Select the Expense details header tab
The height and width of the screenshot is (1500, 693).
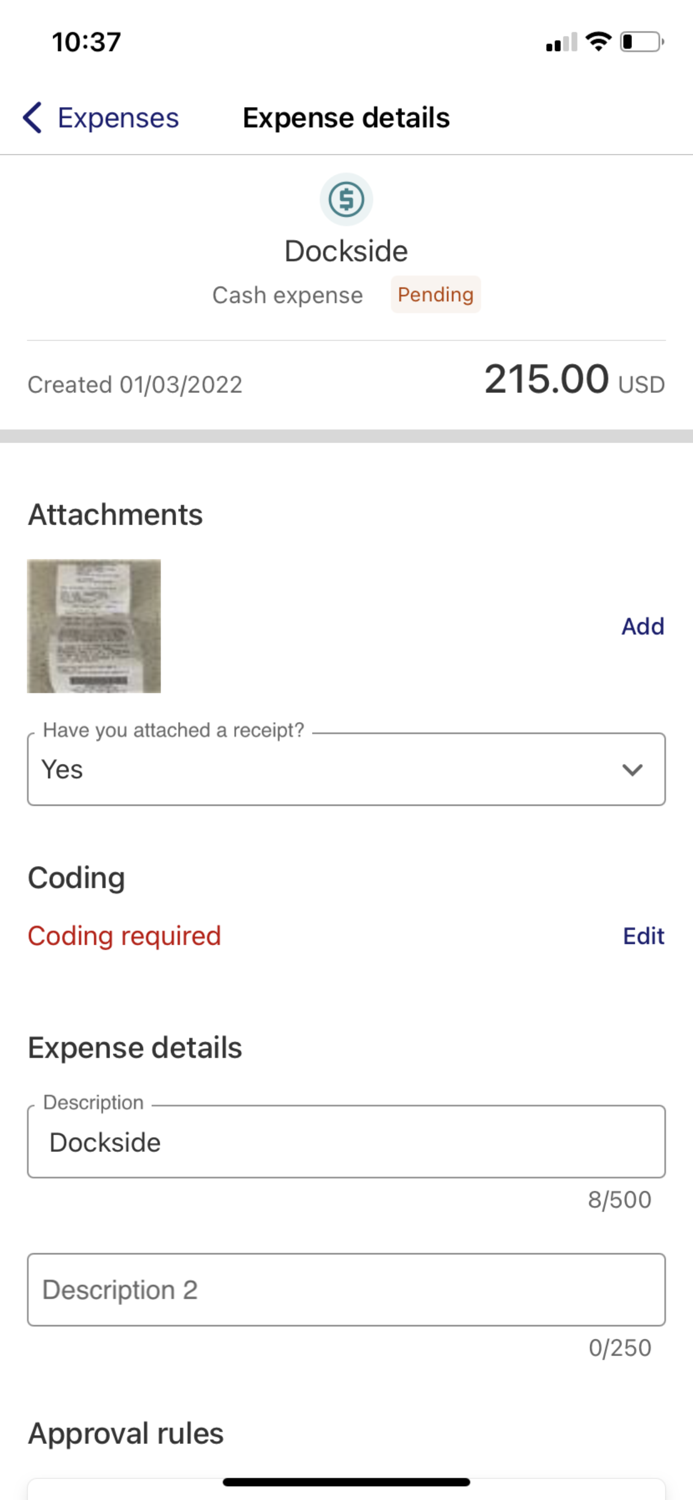[x=346, y=117]
